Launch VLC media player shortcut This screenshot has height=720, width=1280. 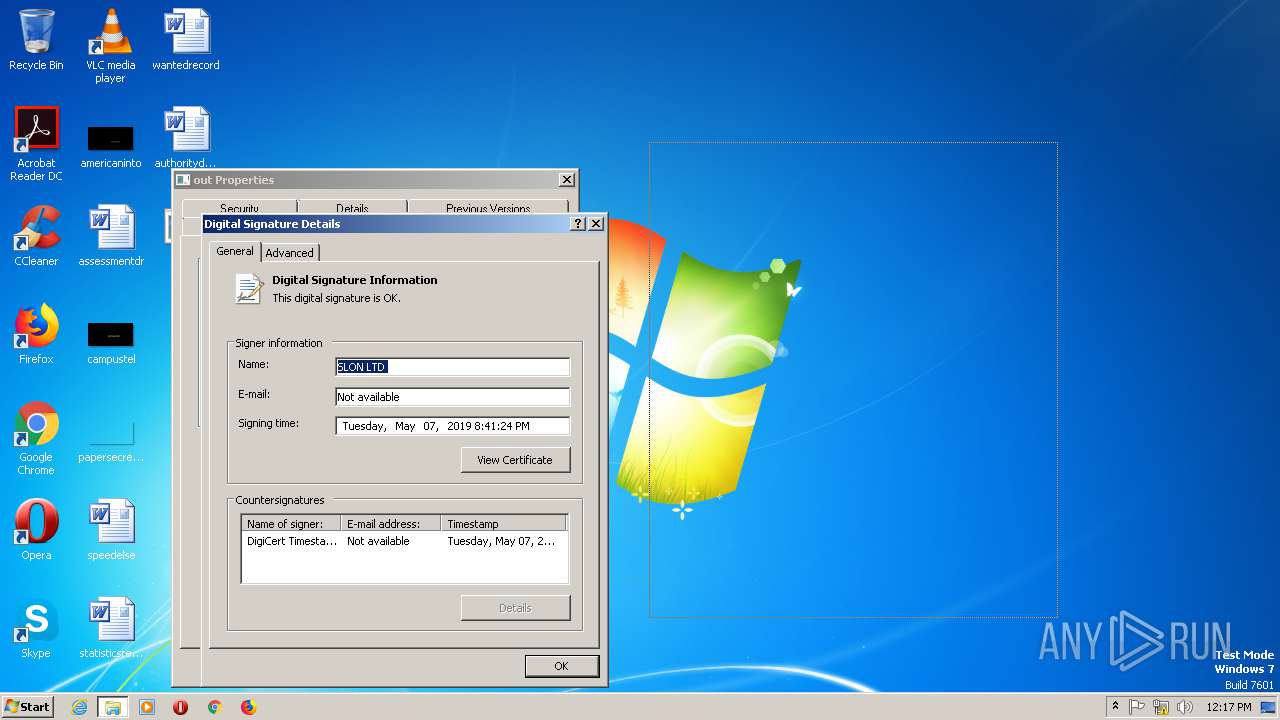(110, 46)
